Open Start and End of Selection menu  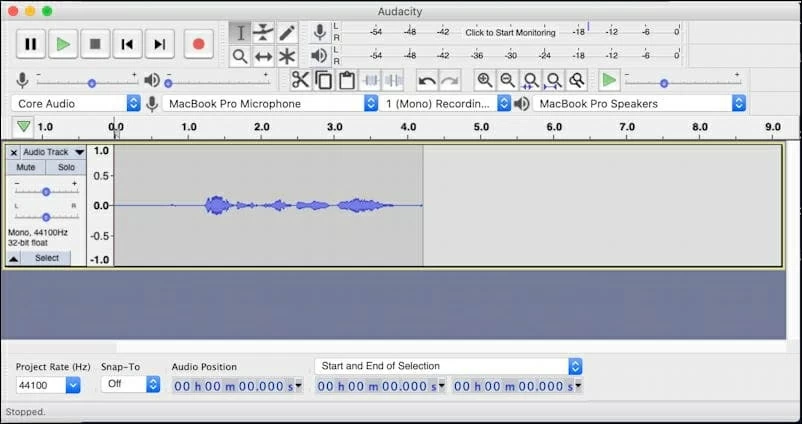pos(448,366)
